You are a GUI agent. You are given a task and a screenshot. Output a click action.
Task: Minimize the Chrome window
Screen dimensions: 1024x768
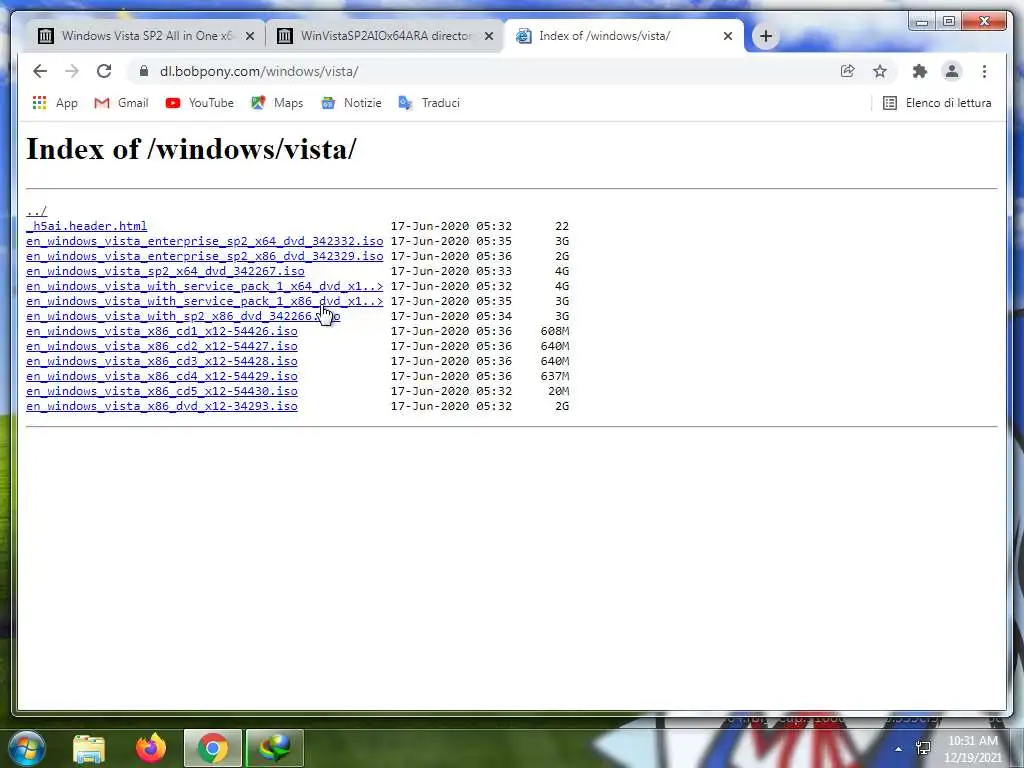[922, 22]
